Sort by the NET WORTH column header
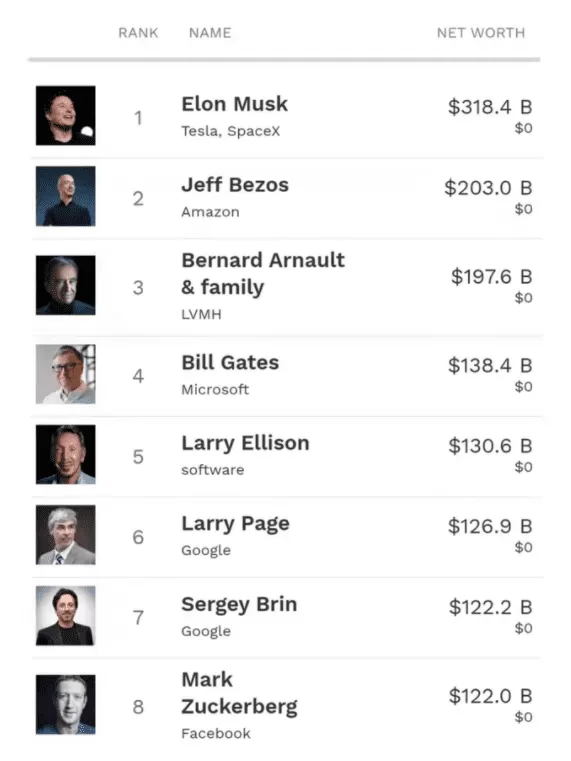The height and width of the screenshot is (761, 571). pyautogui.click(x=481, y=33)
